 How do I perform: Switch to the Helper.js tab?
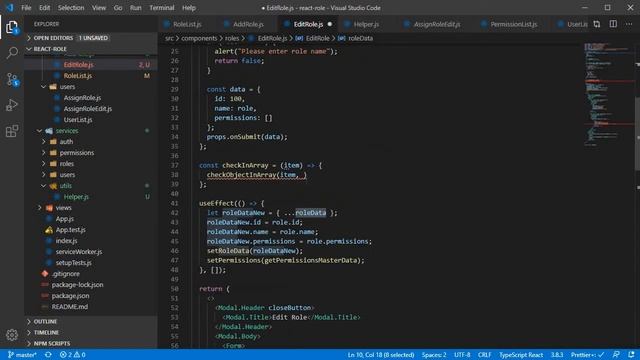pyautogui.click(x=366, y=24)
